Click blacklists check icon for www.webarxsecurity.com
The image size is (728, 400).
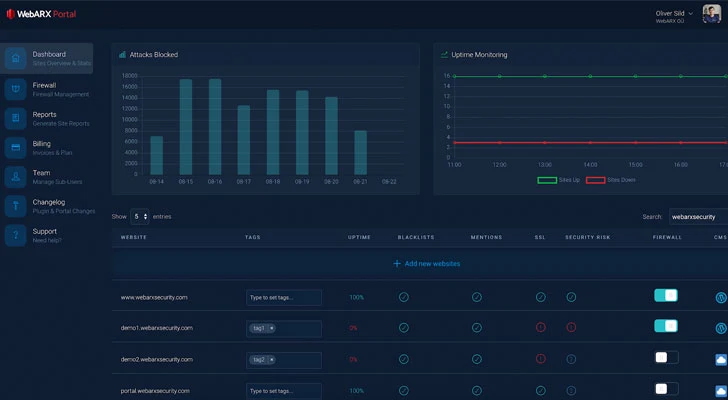pos(404,297)
